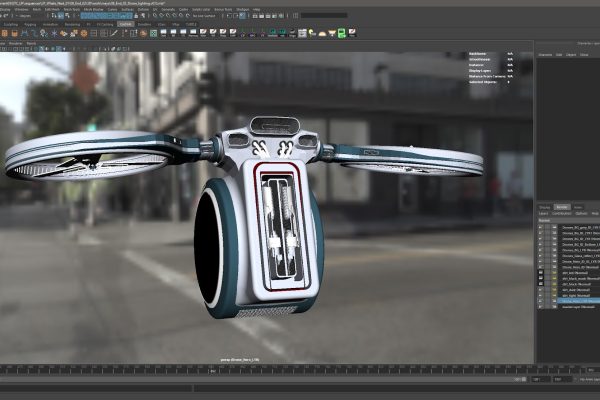The width and height of the screenshot is (600, 400).
Task: Switch to the Animation shelf tab
Action: 50,24
